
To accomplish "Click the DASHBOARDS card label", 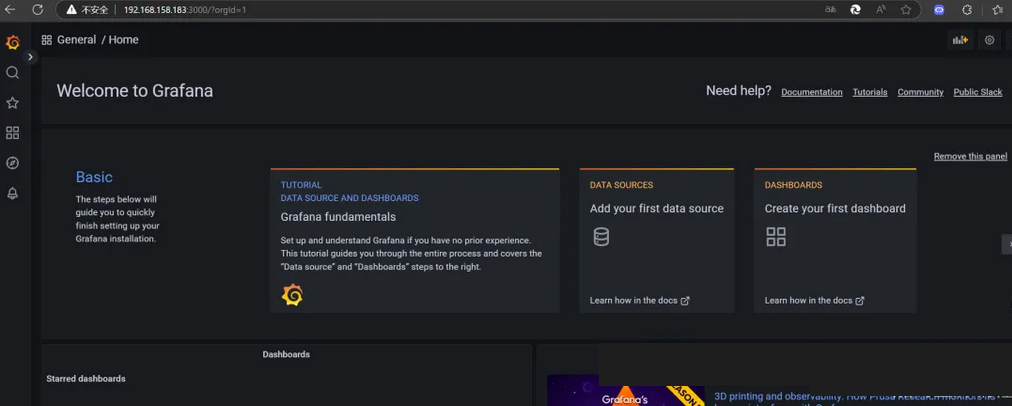I will (793, 185).
